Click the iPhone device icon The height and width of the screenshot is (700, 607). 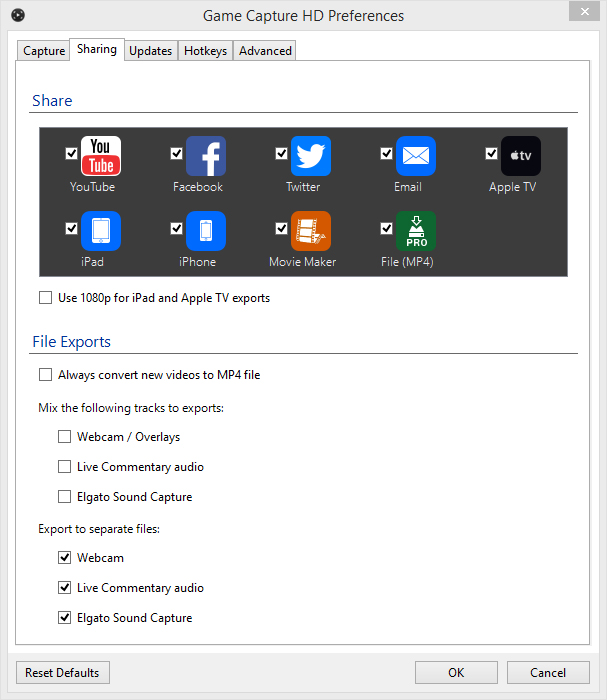[205, 231]
